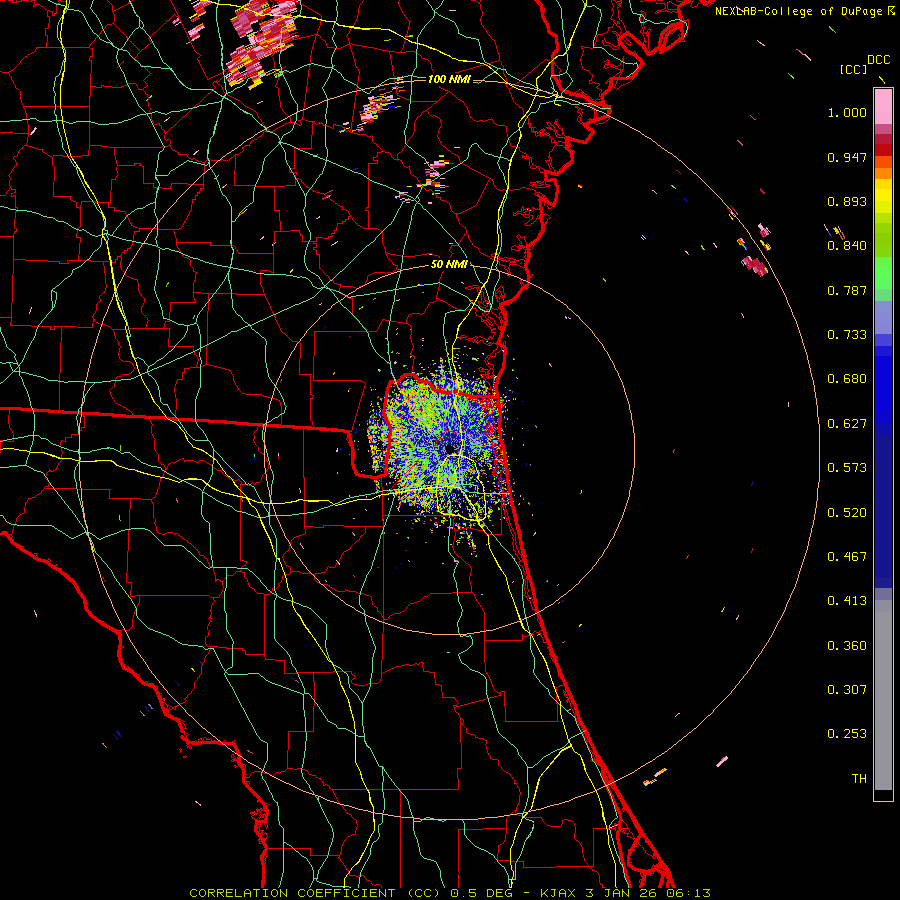
Task: Select the DCC label above color bar
Action: pyautogui.click(x=878, y=60)
